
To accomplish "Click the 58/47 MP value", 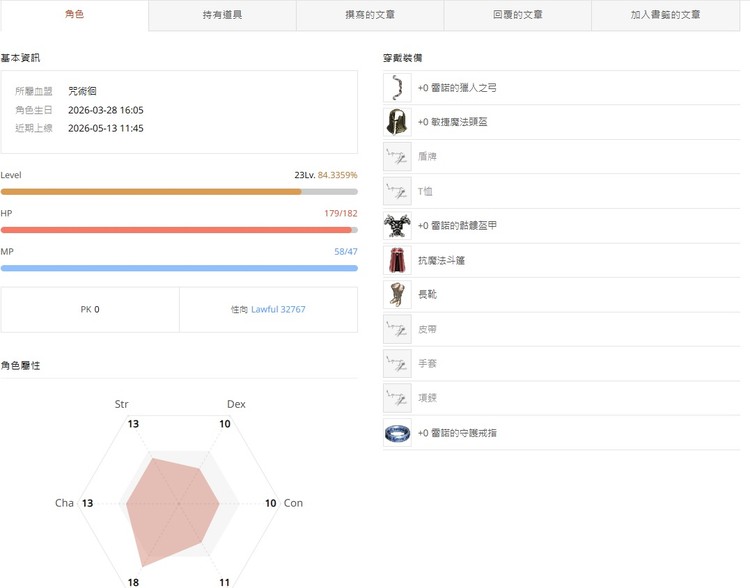I will pos(345,252).
